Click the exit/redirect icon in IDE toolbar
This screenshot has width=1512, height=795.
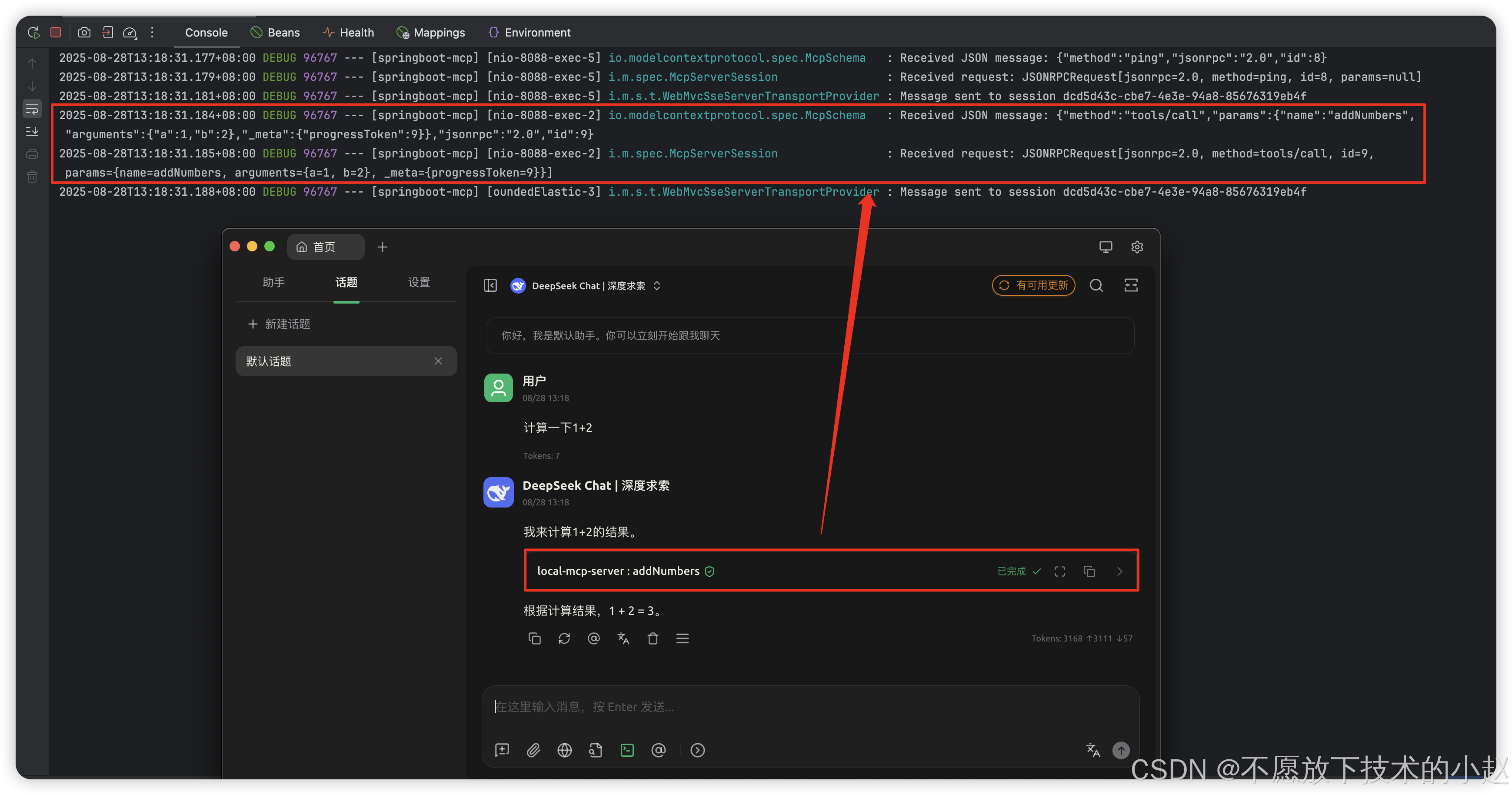pyautogui.click(x=107, y=32)
